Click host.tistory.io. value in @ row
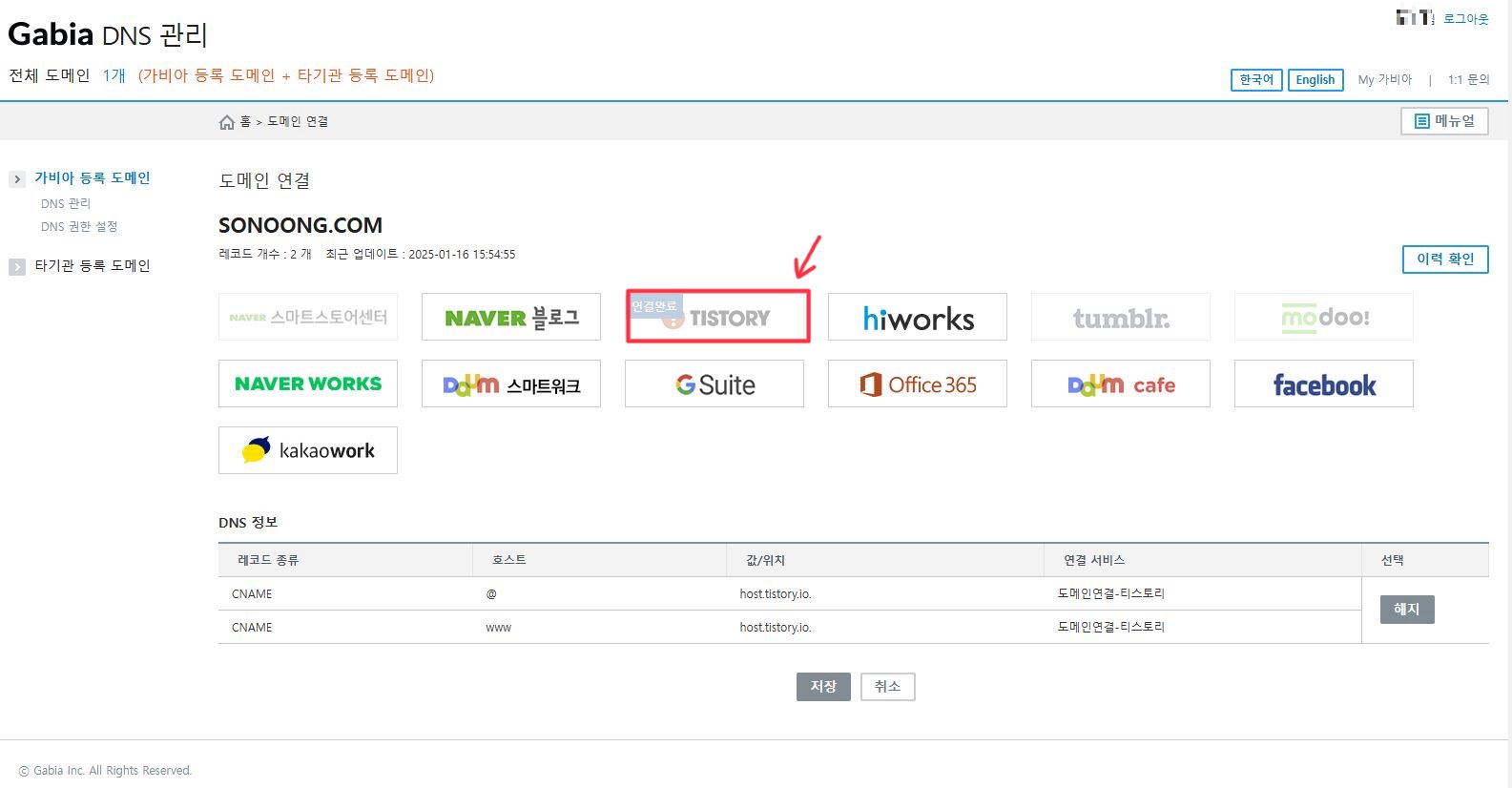This screenshot has width=1512, height=788. (x=776, y=594)
